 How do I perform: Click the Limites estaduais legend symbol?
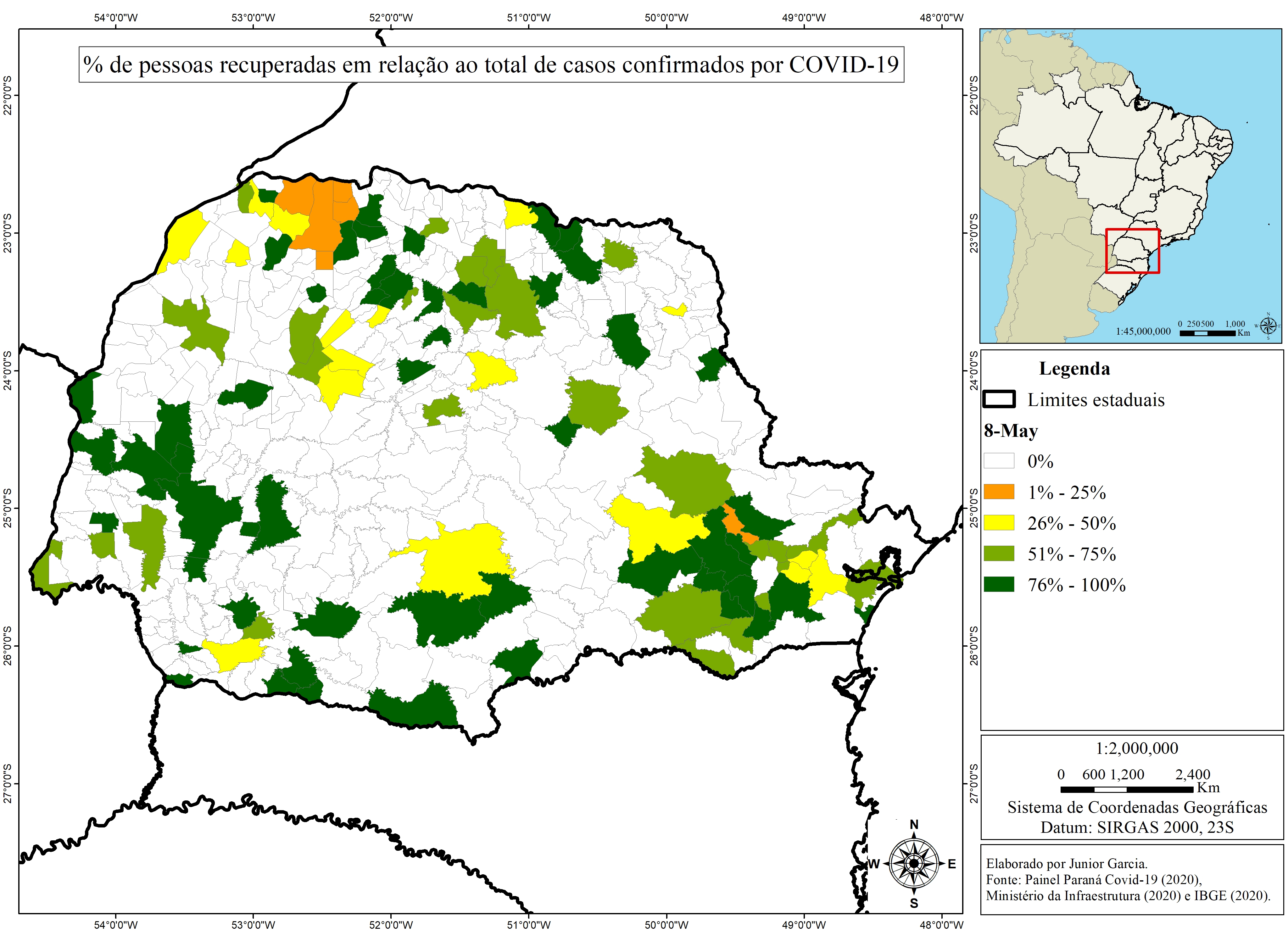click(x=999, y=399)
